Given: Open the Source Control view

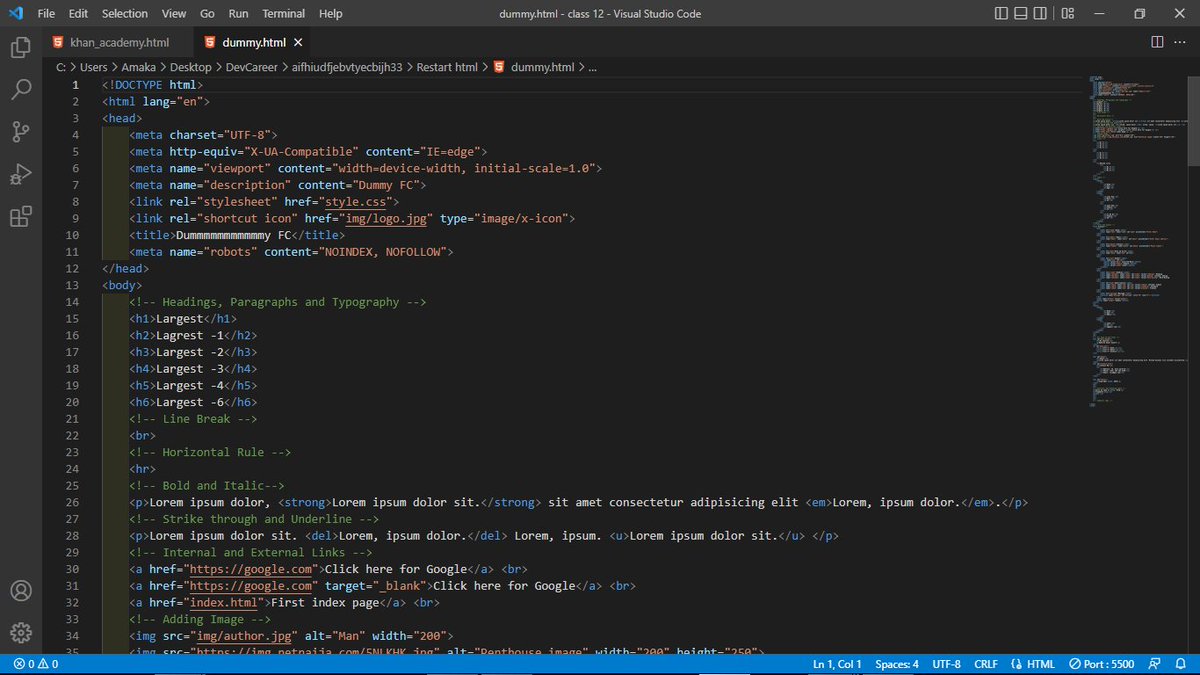Looking at the screenshot, I should [x=21, y=133].
